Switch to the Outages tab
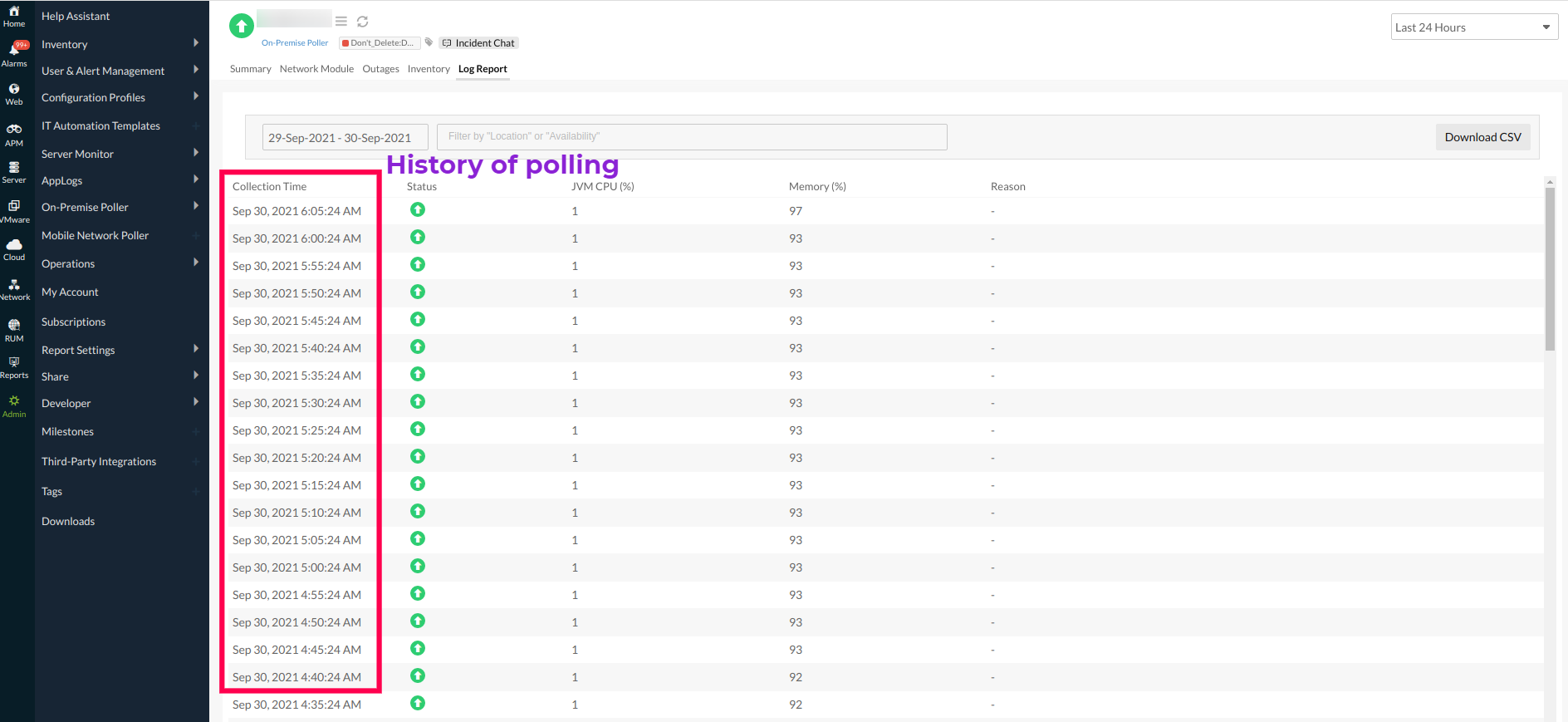The image size is (1568, 722). [x=380, y=69]
